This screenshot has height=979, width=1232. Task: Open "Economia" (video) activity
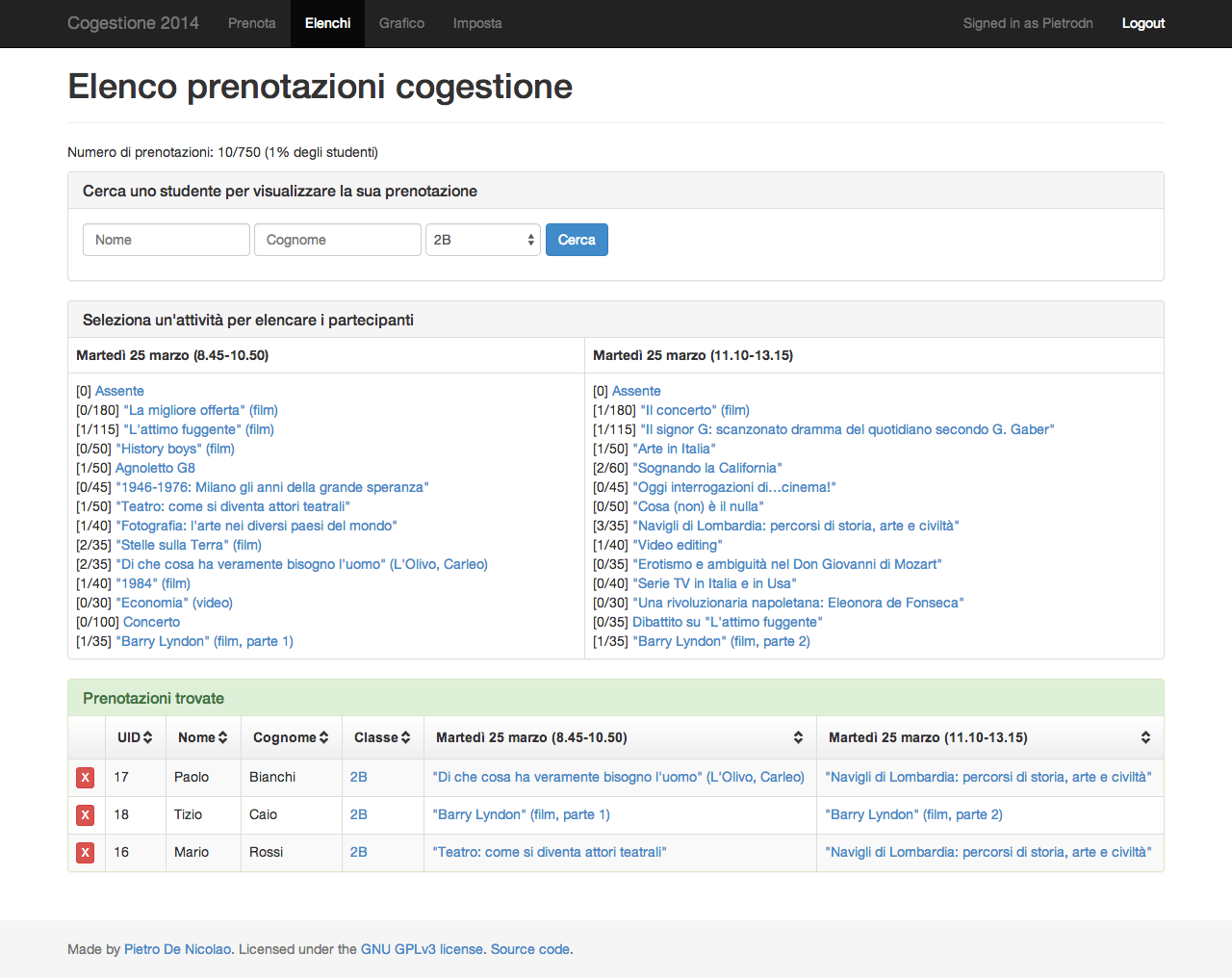[174, 603]
